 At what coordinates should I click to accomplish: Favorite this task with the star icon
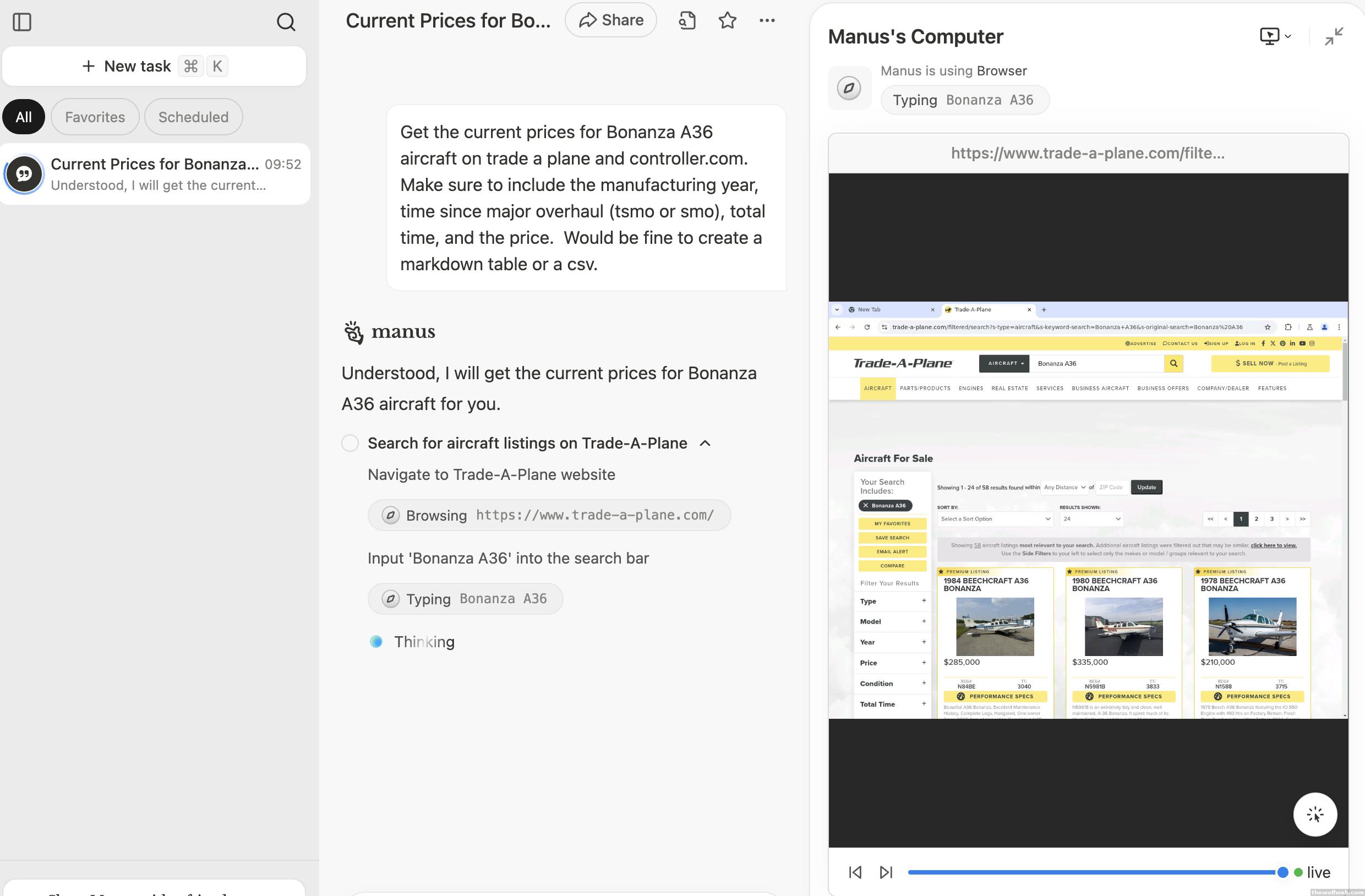[x=727, y=21]
